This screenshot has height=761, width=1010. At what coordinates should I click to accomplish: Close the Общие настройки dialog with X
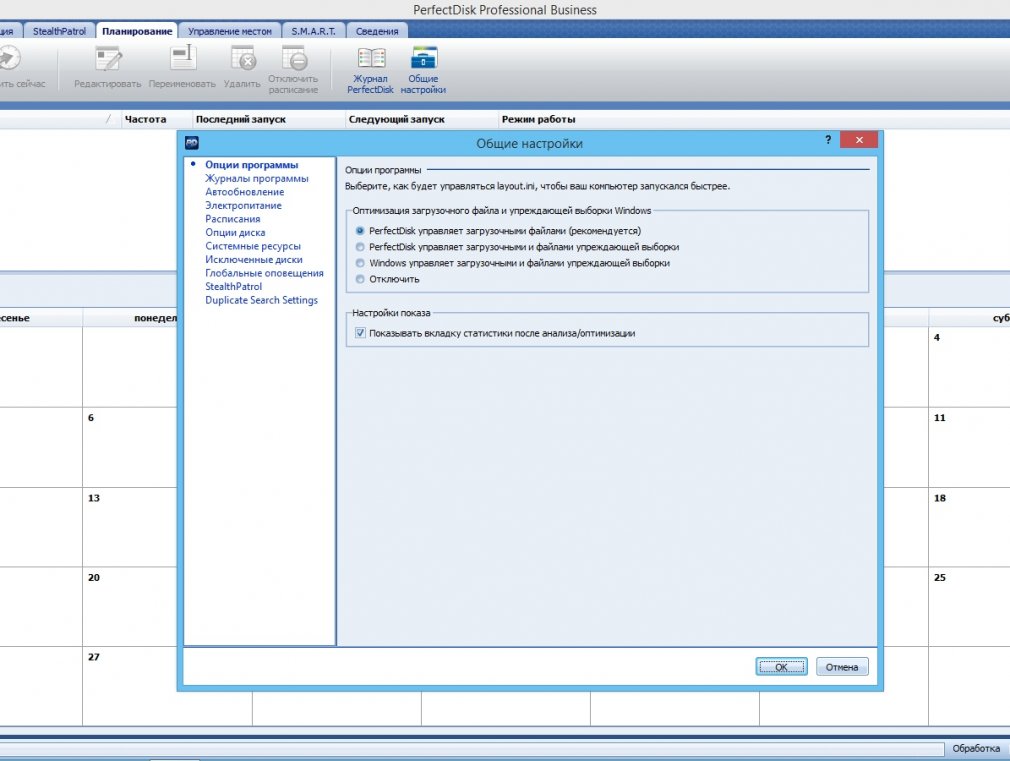click(859, 140)
